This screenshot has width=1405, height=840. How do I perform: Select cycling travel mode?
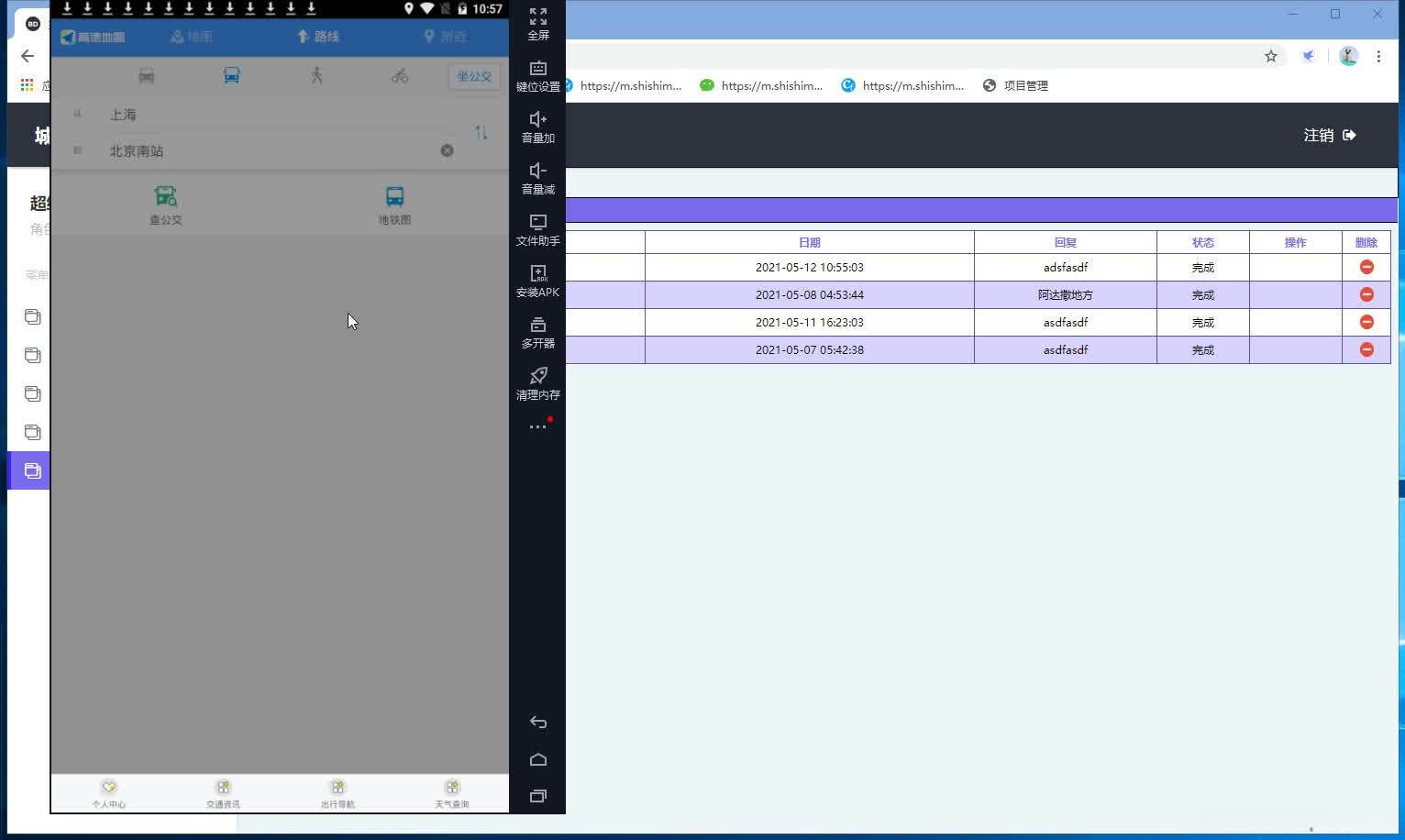pos(400,75)
